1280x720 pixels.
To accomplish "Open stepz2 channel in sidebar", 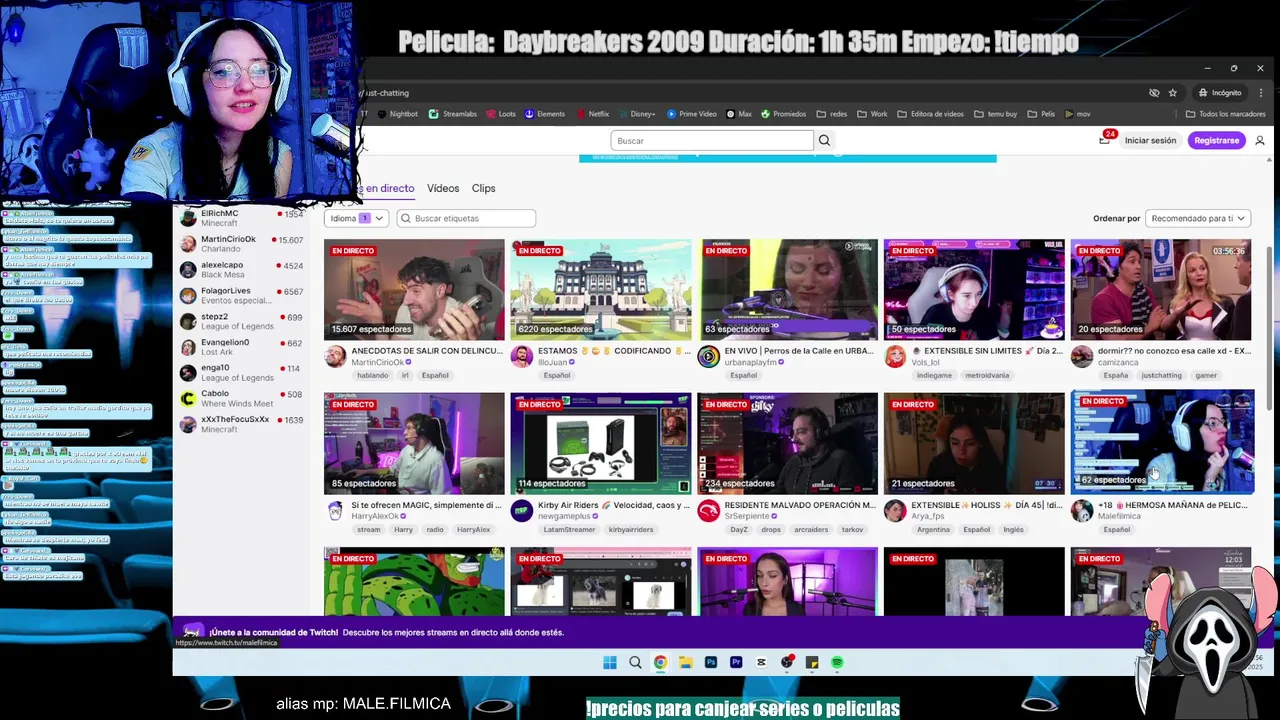I will [x=241, y=321].
